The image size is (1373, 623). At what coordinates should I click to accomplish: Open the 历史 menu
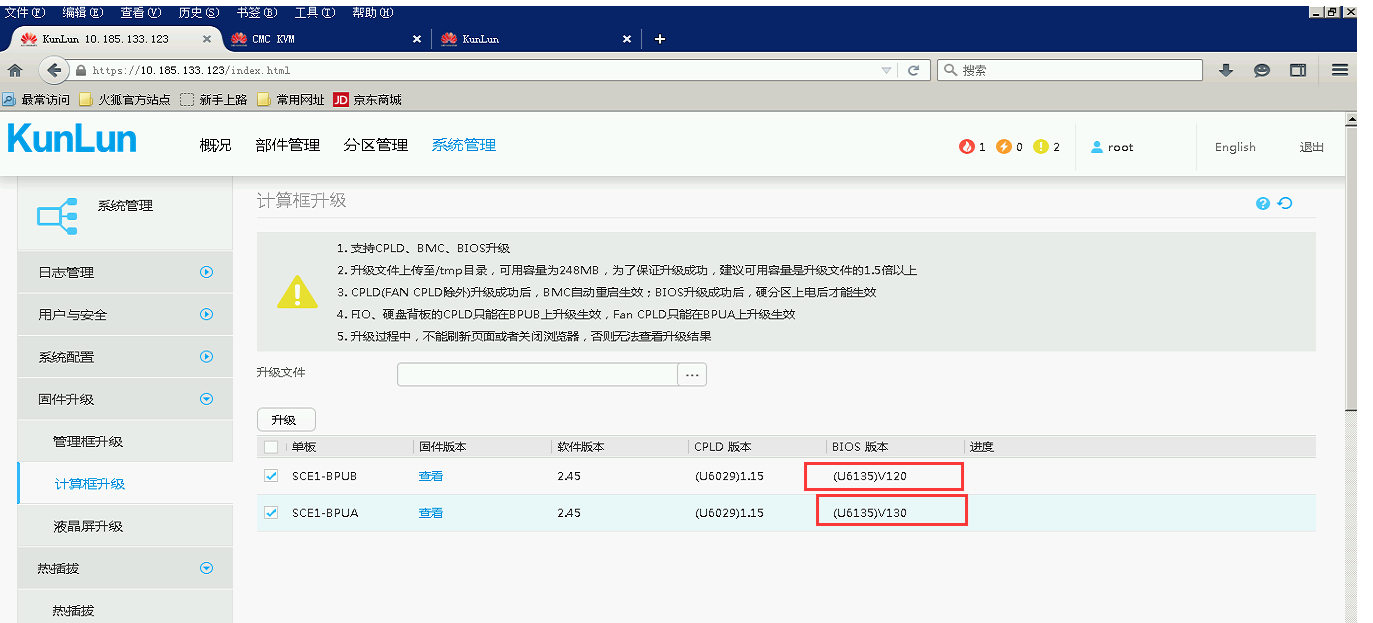199,13
